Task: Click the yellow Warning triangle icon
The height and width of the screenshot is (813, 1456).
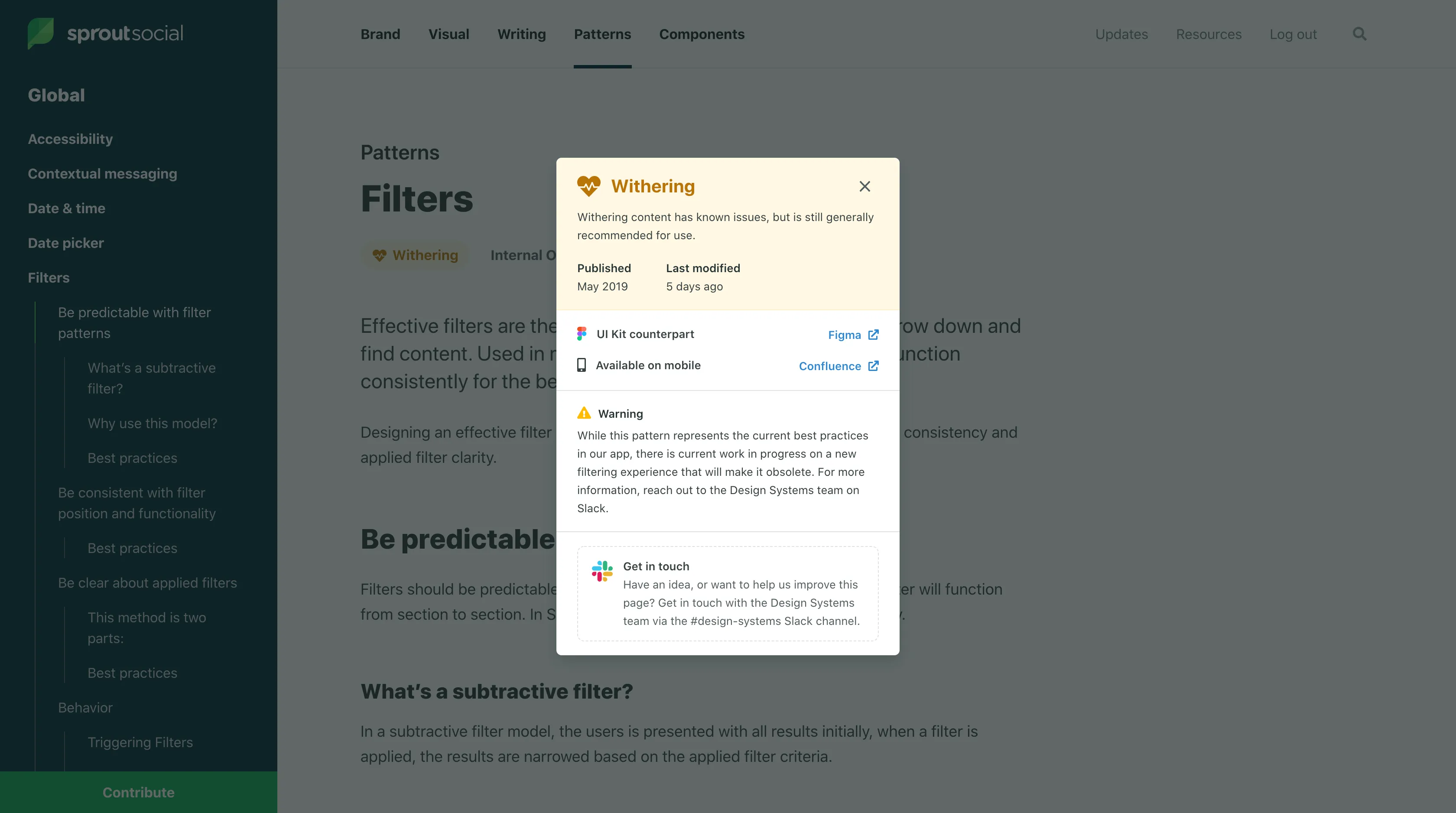Action: pos(584,413)
